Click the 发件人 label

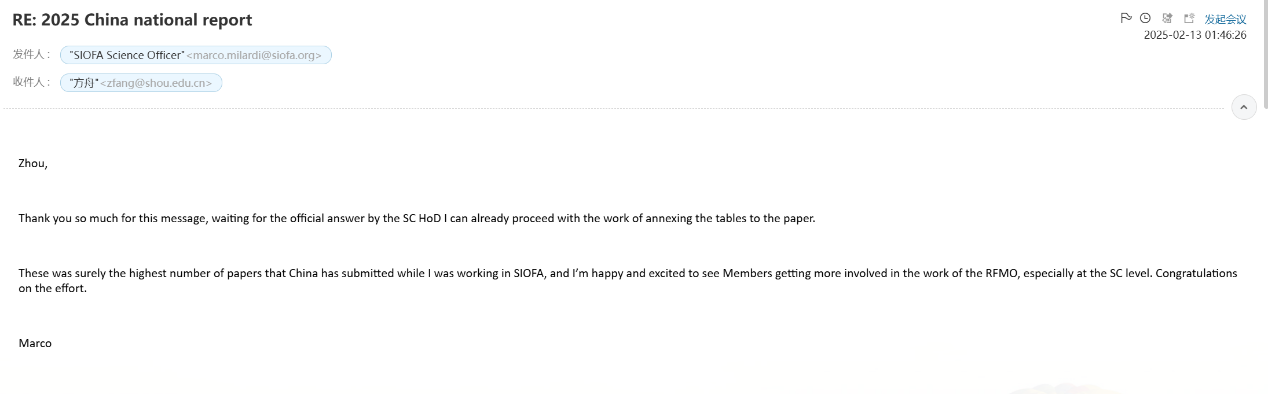point(32,55)
